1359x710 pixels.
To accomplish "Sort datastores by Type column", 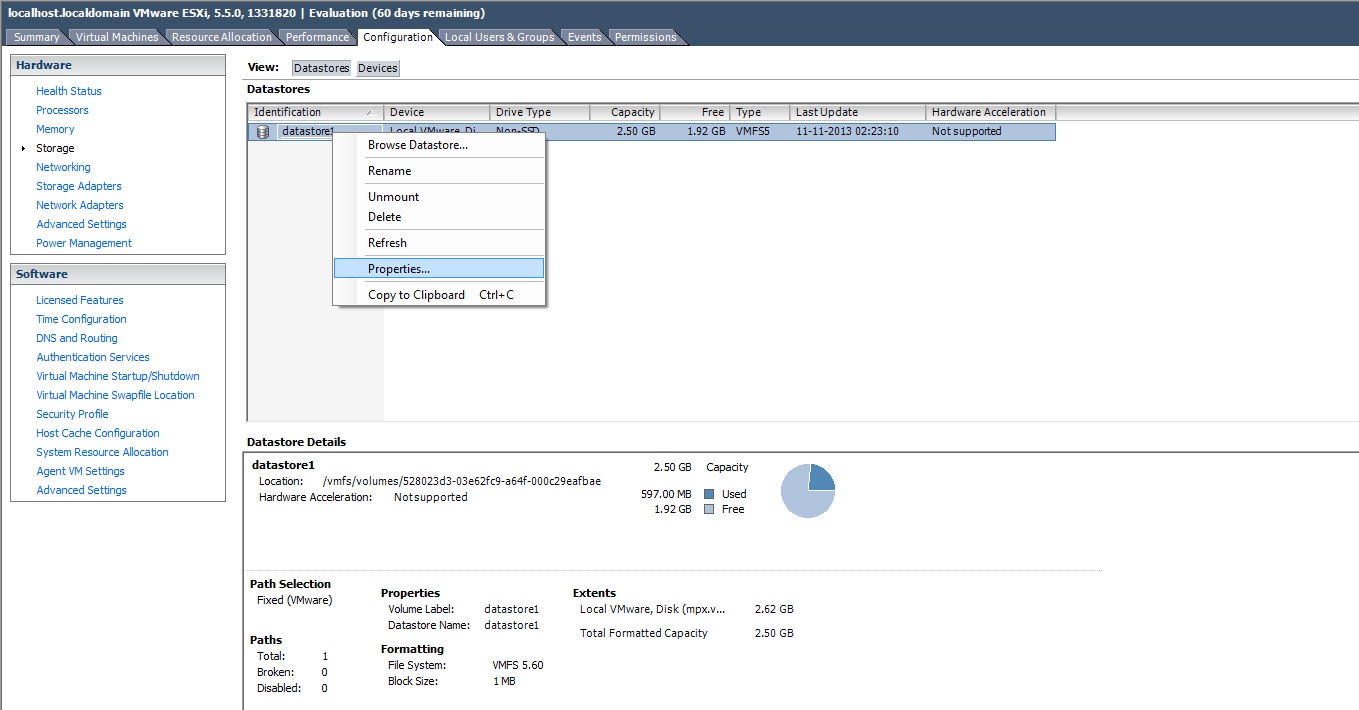I will tap(760, 113).
